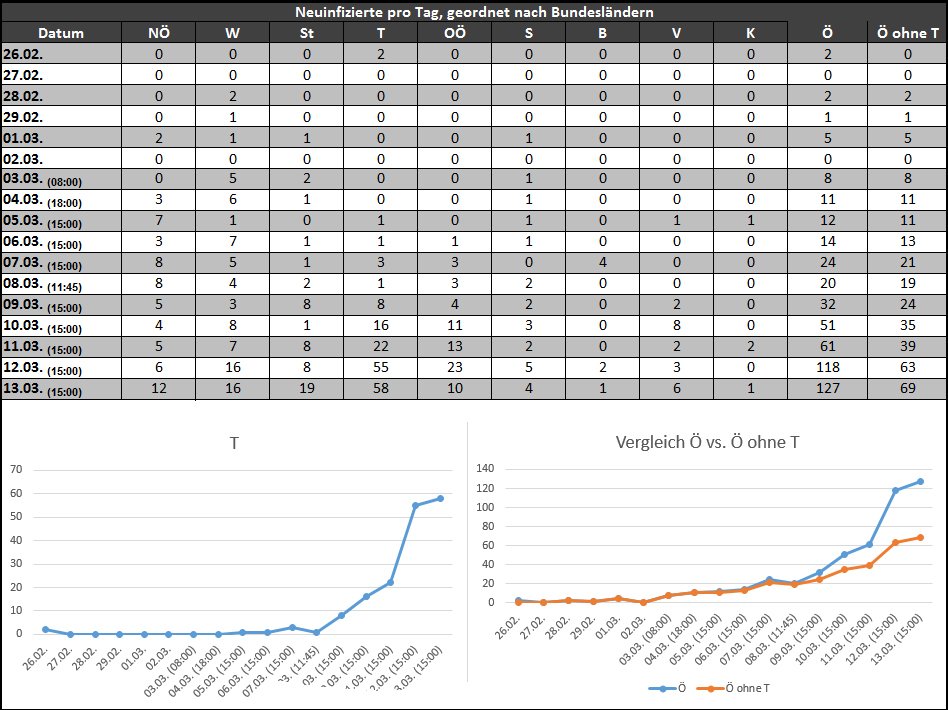Click the cell showing 127 in Ö column
Image resolution: width=948 pixels, height=710 pixels.
pos(826,389)
